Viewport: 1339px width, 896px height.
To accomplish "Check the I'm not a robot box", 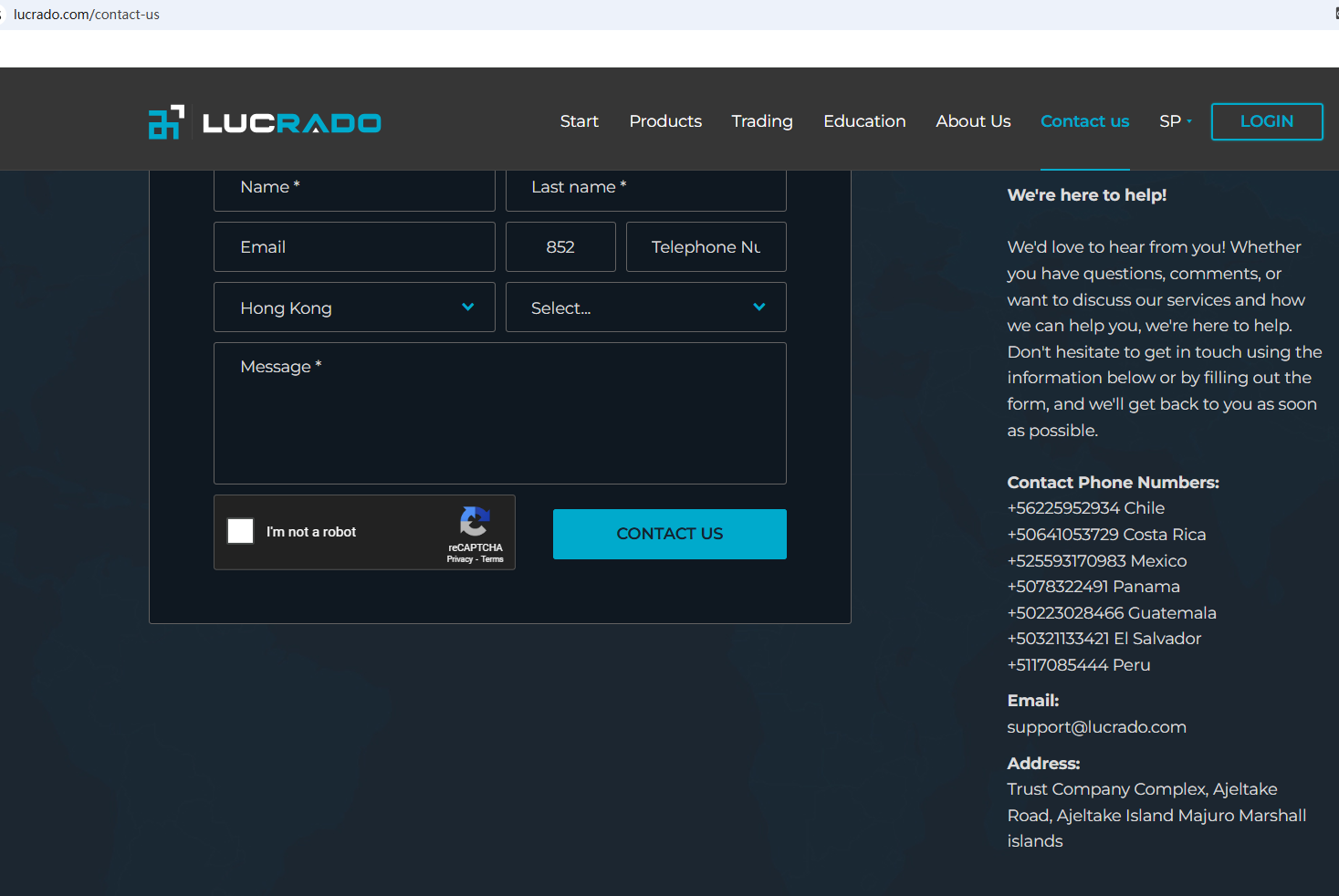I will [240, 531].
